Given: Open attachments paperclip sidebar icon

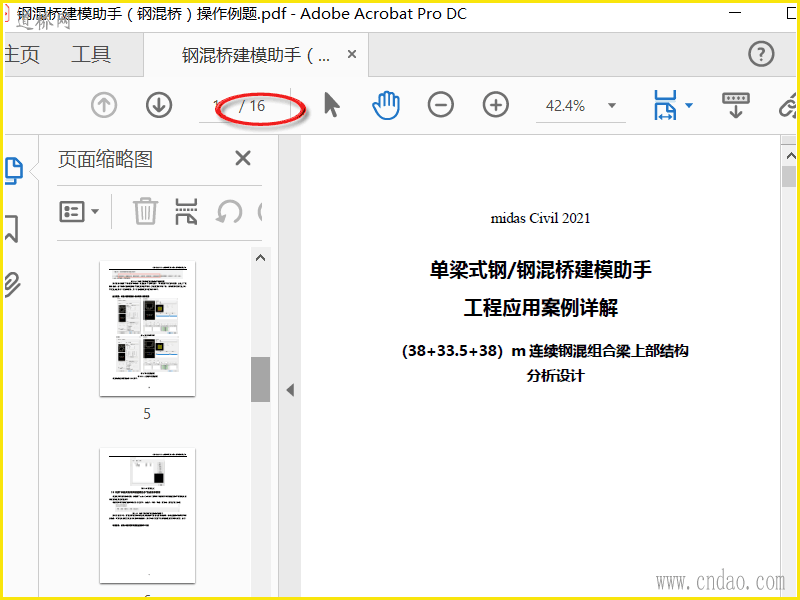Looking at the screenshot, I should click(12, 285).
